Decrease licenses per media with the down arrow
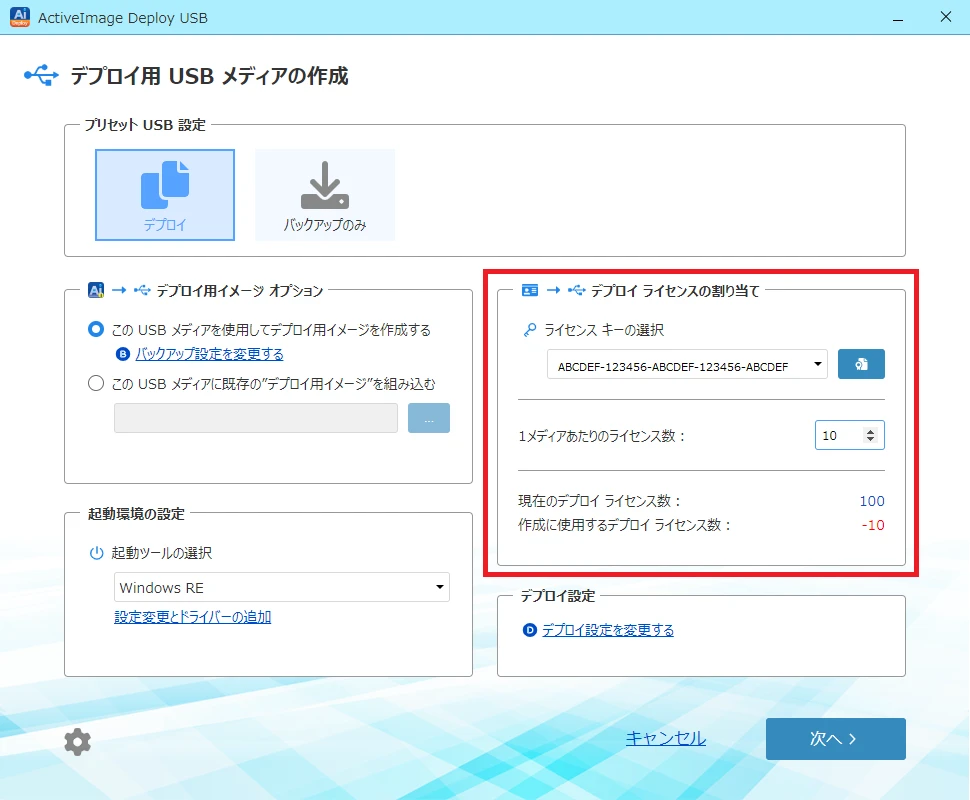The width and height of the screenshot is (970, 800). [x=870, y=439]
